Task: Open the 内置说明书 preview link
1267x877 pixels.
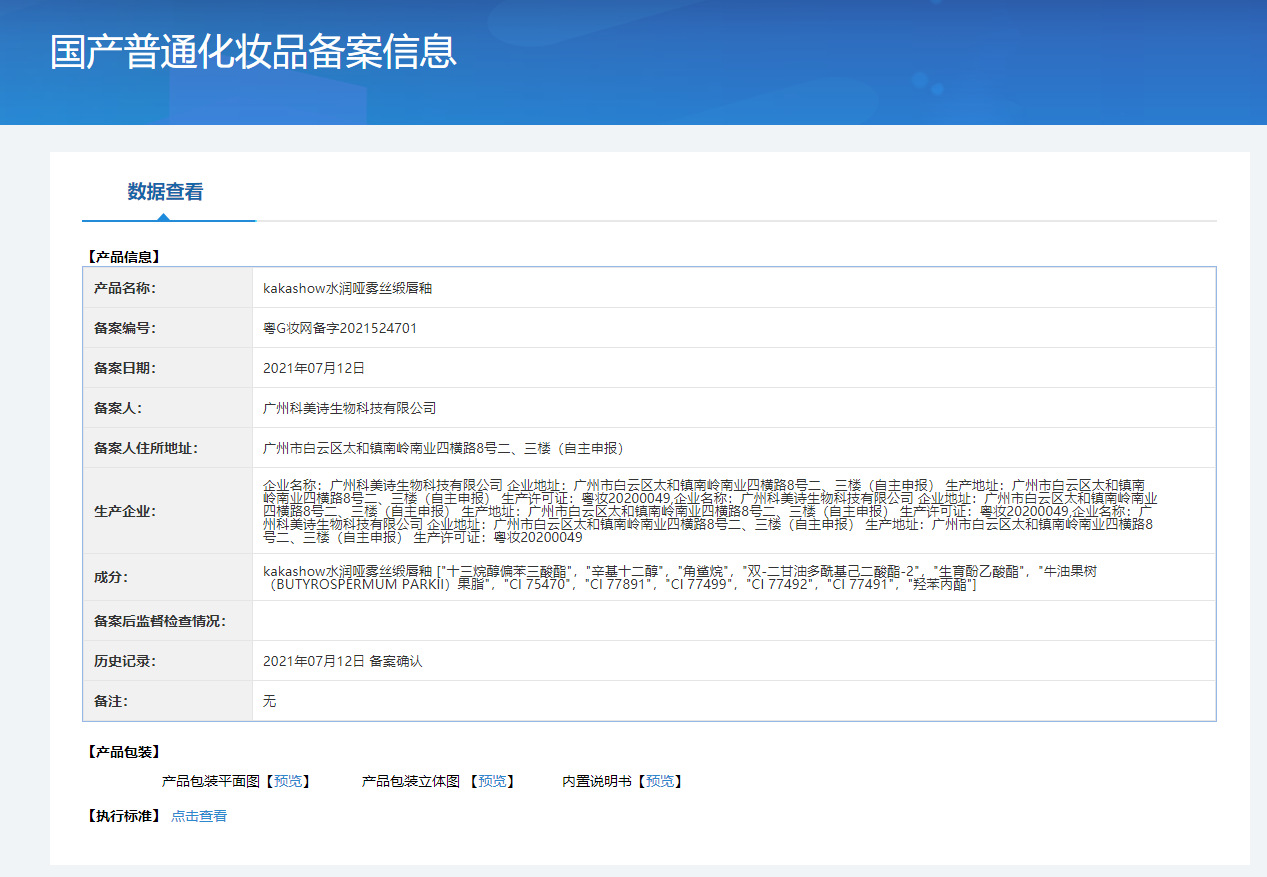Action: click(x=660, y=781)
